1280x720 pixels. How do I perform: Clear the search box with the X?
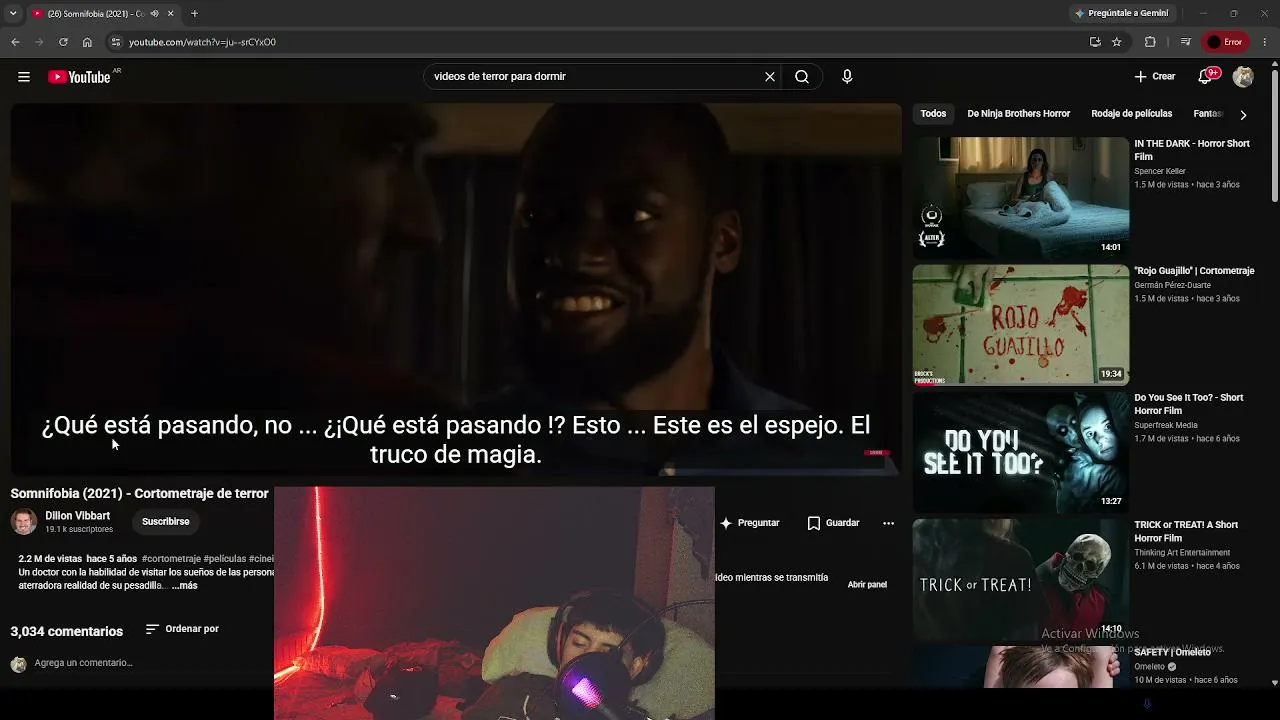click(770, 77)
